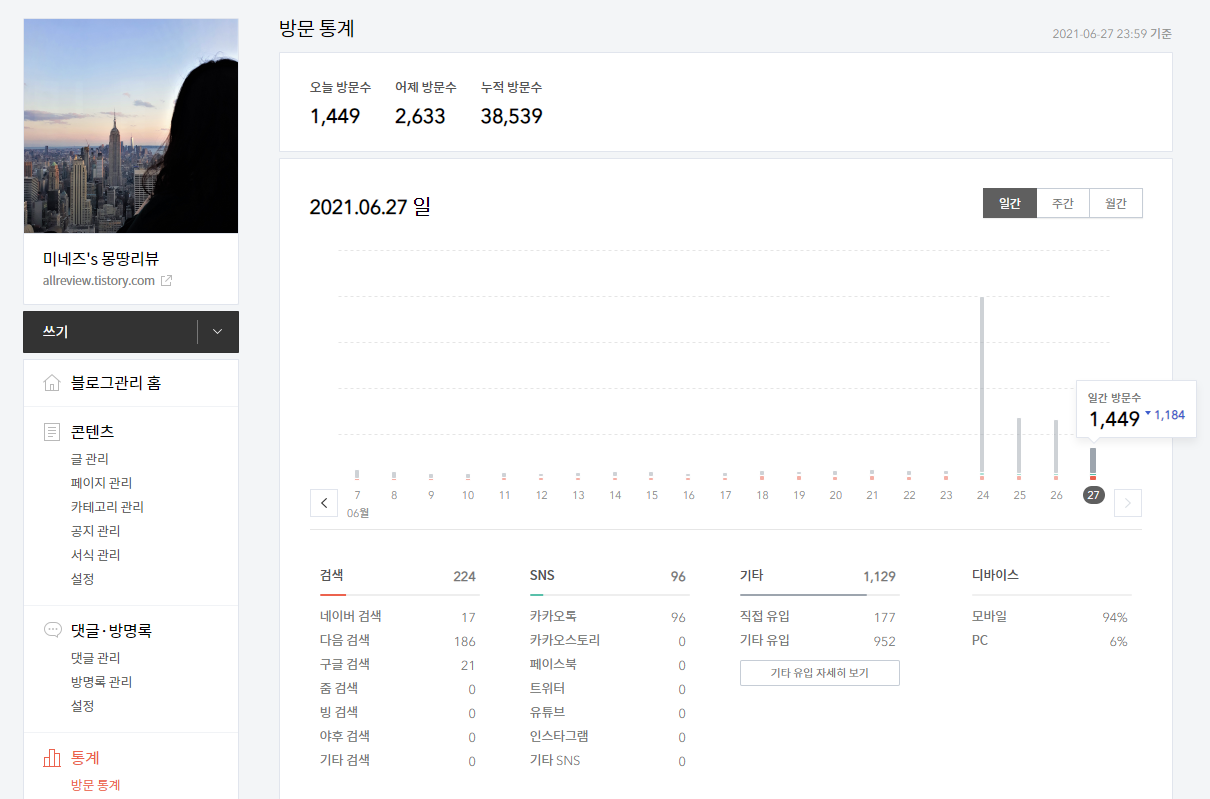Screen dimensions: 1210x799
Task: Open 서식 관리 in the sidebar
Action: 95,555
